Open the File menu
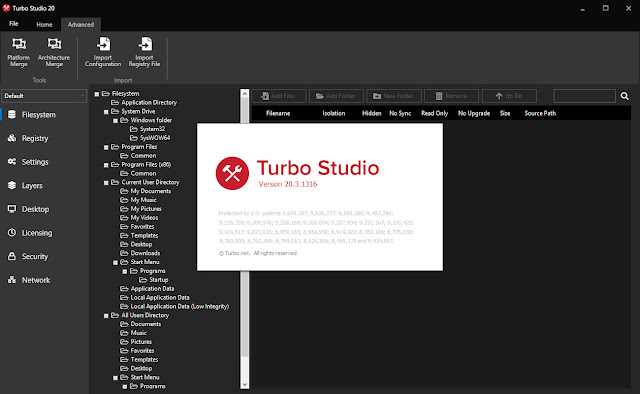The width and height of the screenshot is (640, 394). [x=13, y=24]
